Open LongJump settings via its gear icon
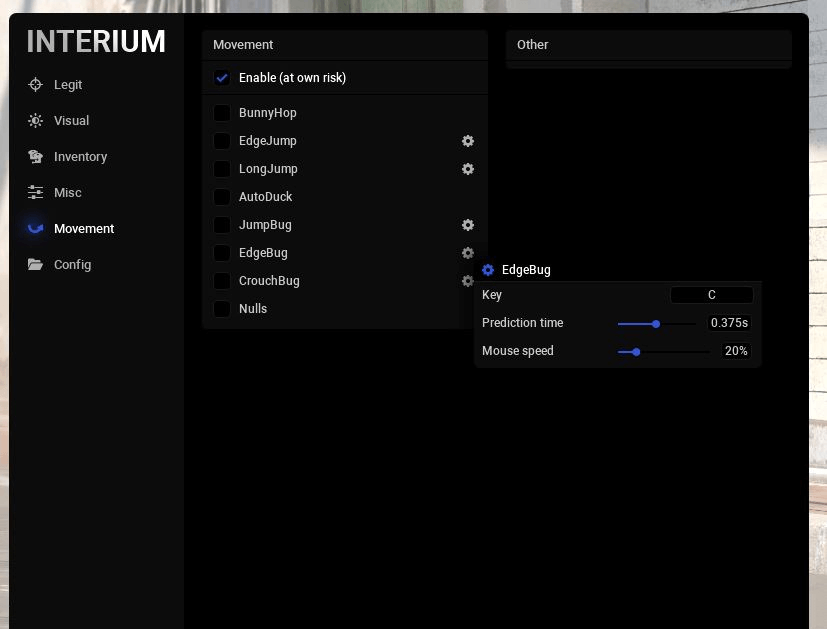Screen dimensions: 827x629 pos(467,169)
